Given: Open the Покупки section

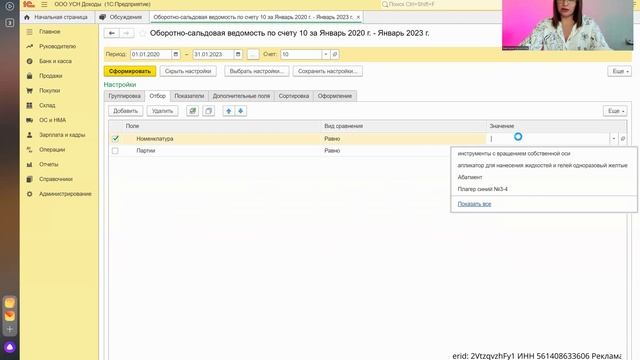Looking at the screenshot, I should 49,90.
